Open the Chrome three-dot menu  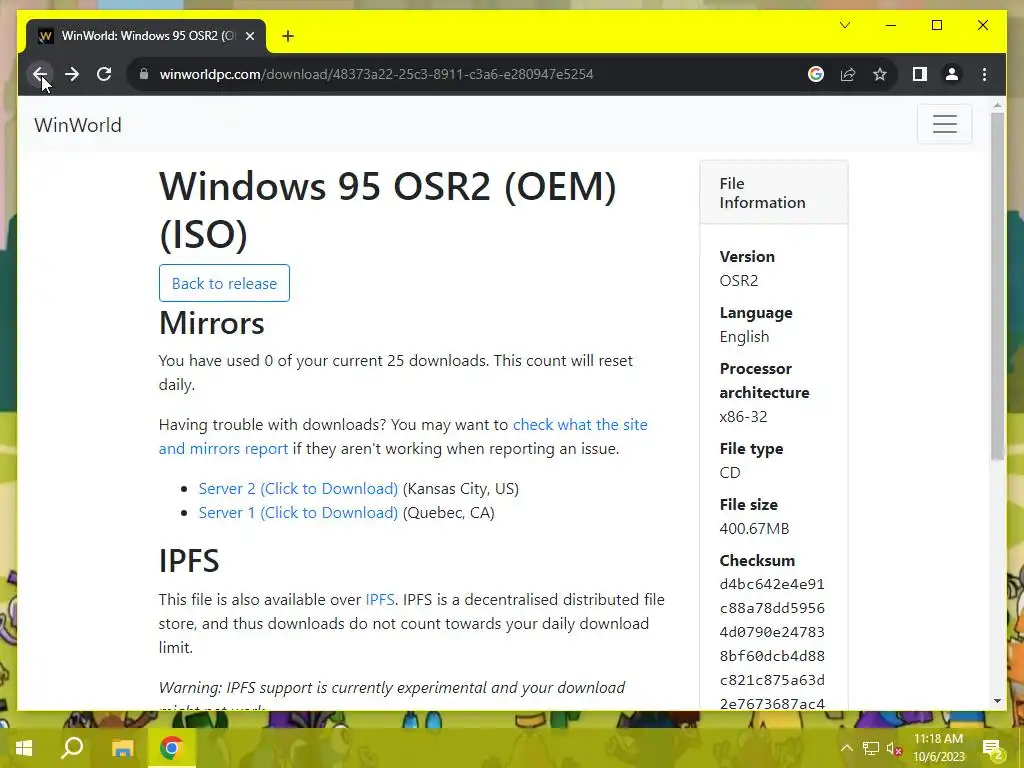pos(984,74)
